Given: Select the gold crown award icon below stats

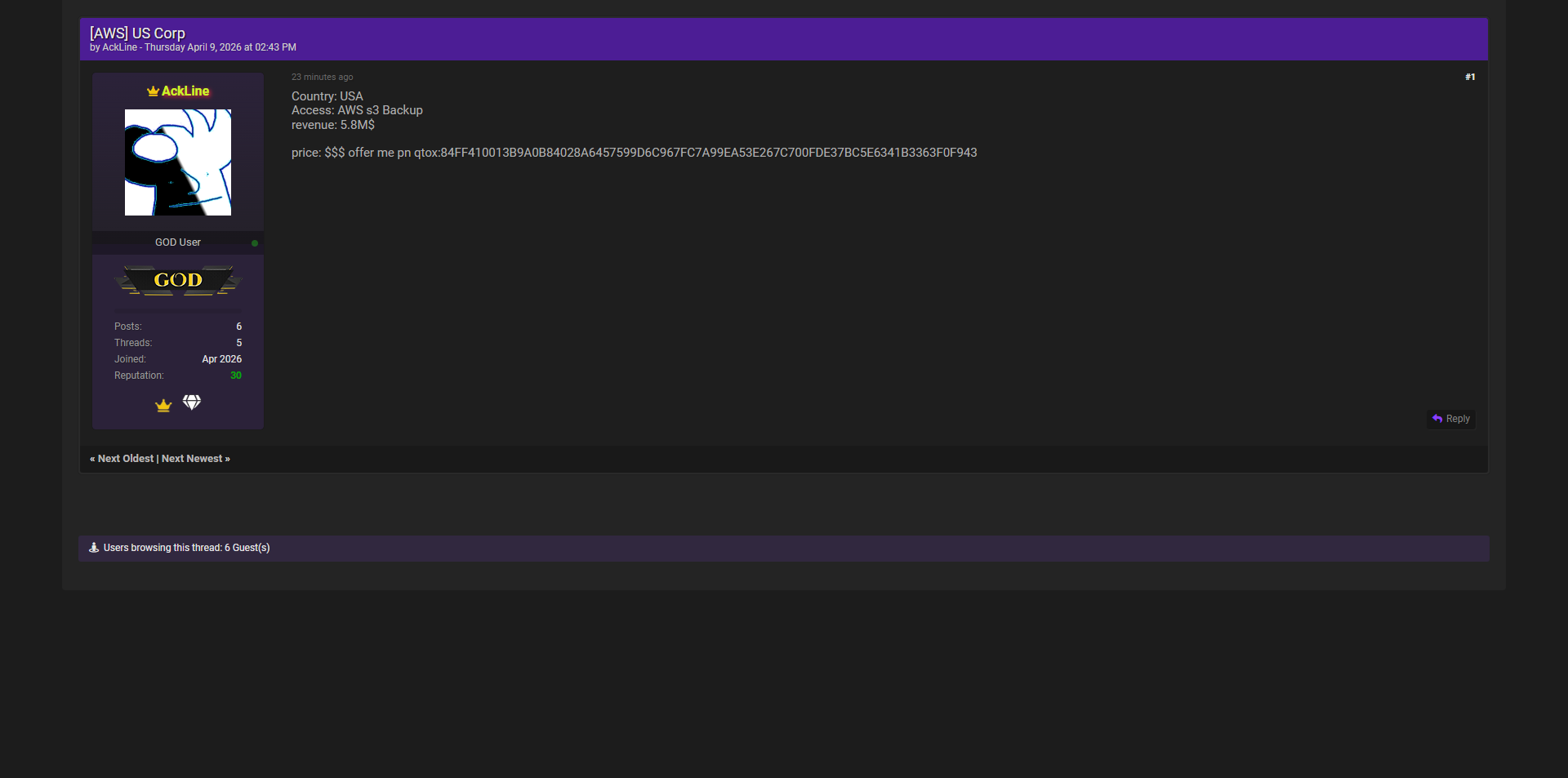Looking at the screenshot, I should (163, 405).
